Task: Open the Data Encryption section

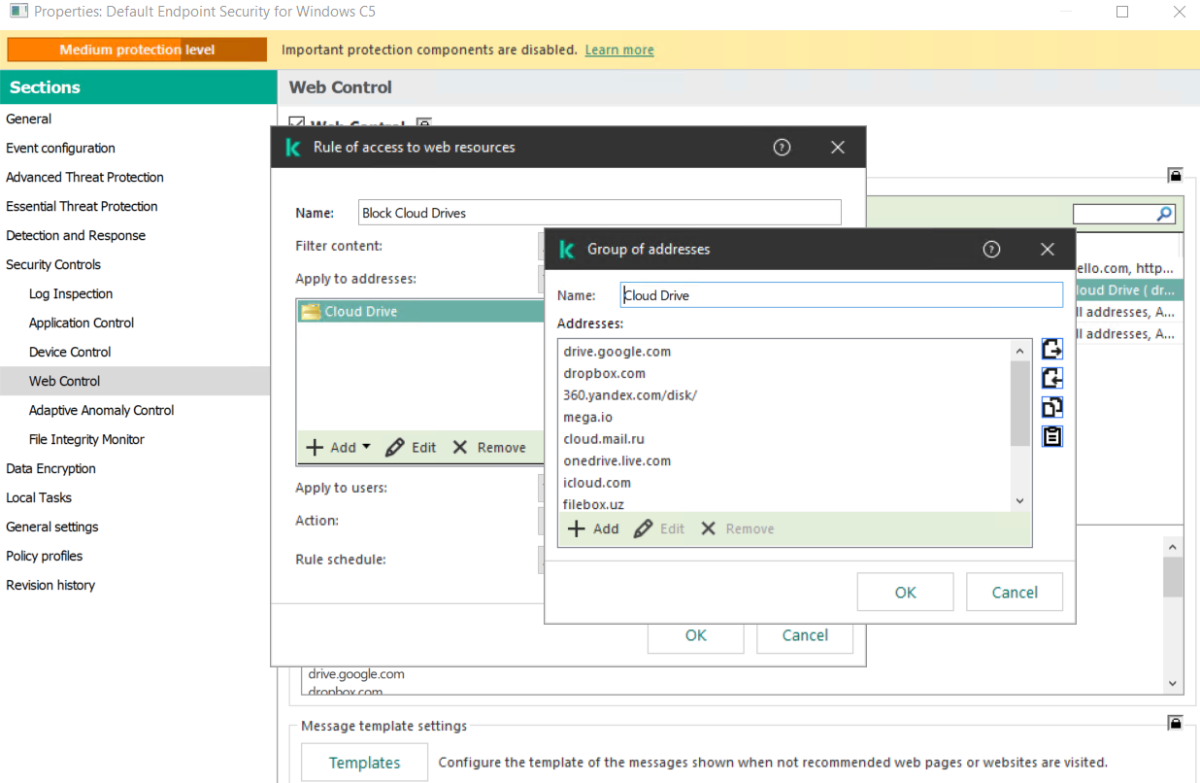Action: [x=52, y=468]
